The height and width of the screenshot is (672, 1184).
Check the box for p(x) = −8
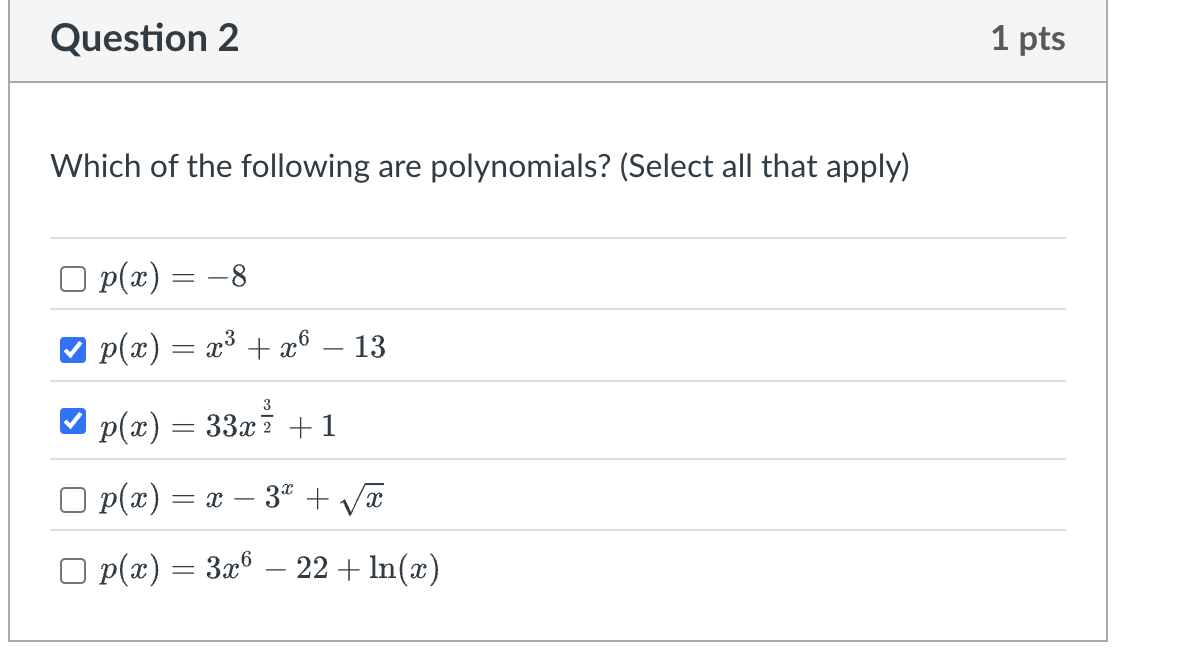pyautogui.click(x=72, y=279)
